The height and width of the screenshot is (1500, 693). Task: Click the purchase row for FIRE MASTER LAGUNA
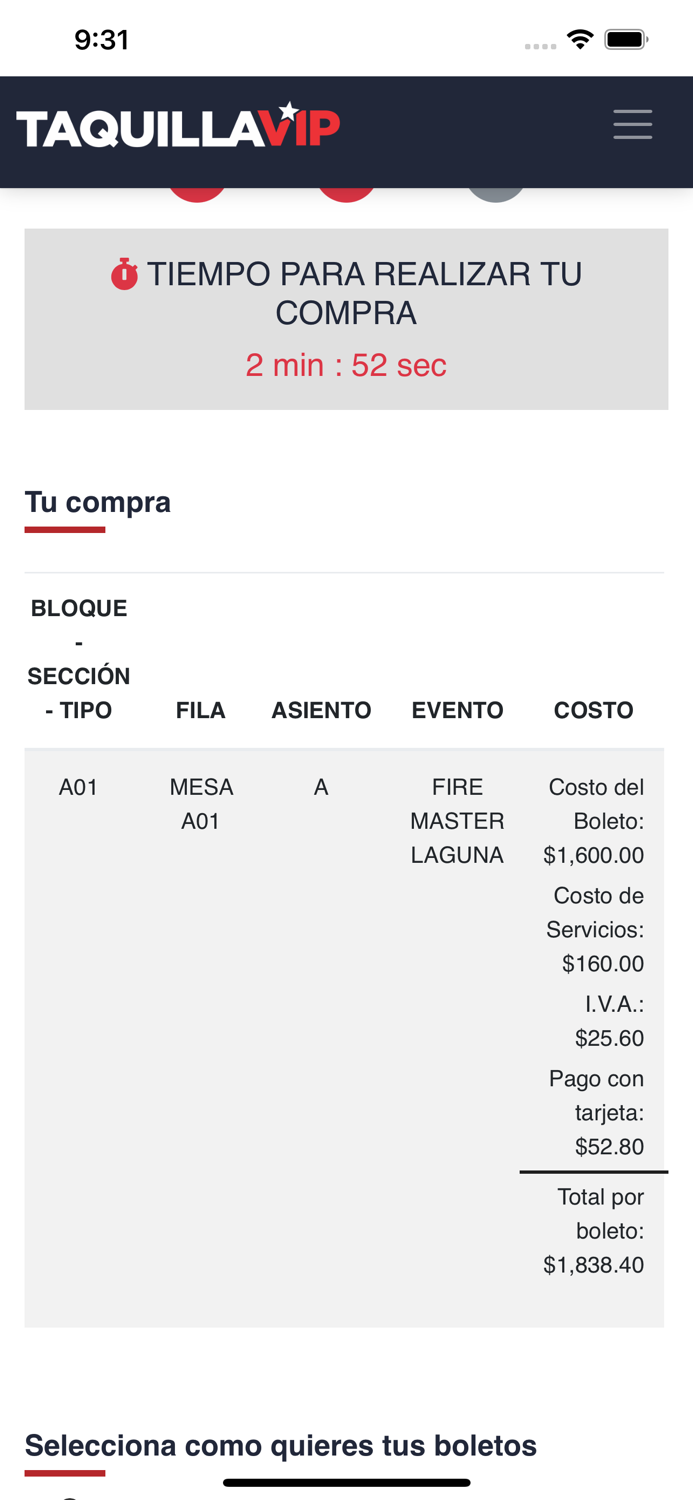[x=457, y=820]
